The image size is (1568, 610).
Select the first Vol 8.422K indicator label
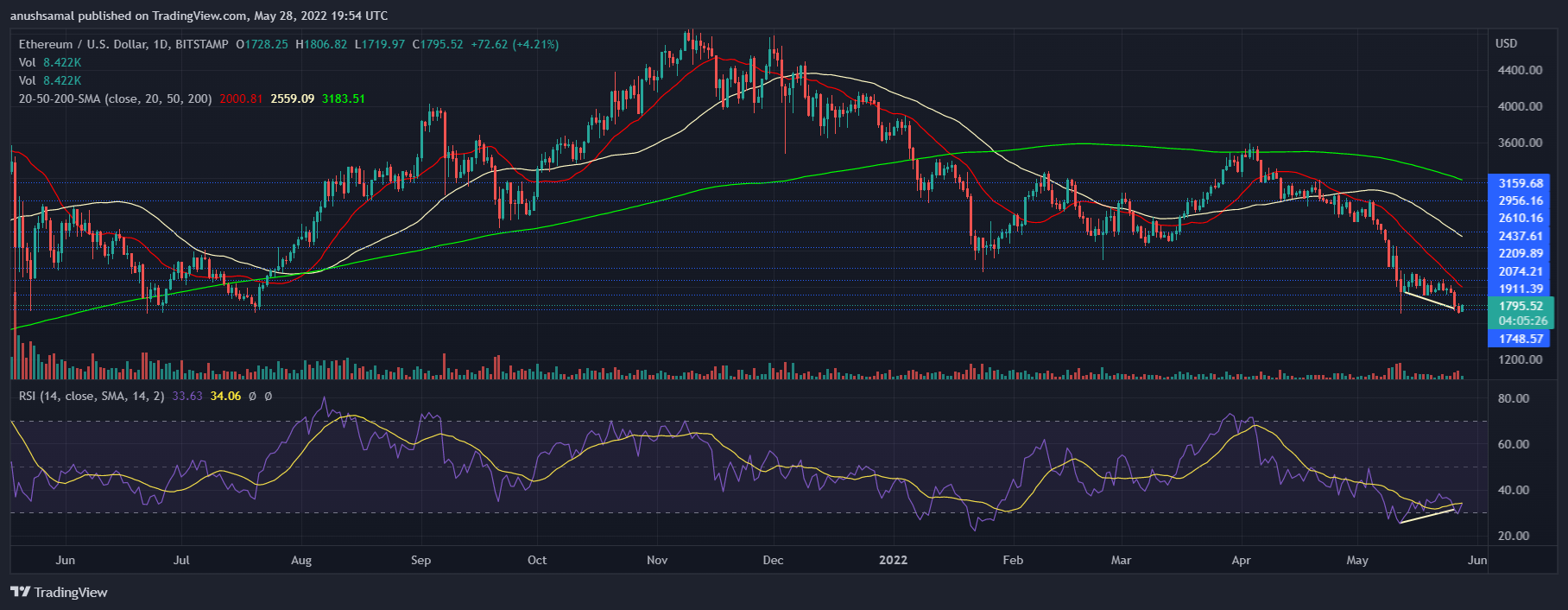[50, 62]
